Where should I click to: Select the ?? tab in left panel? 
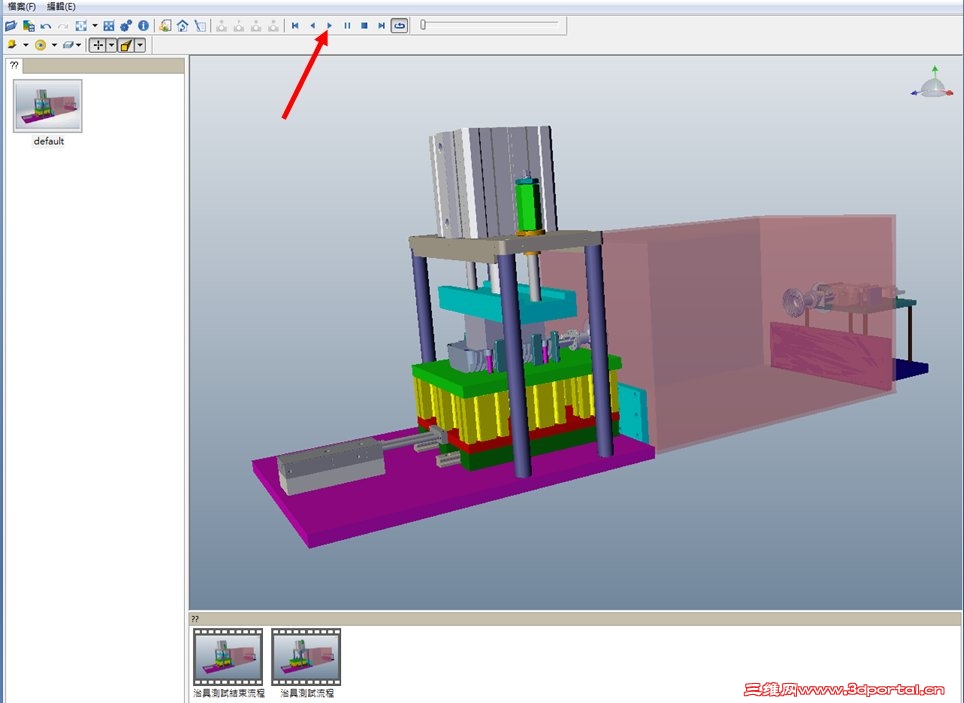[14, 65]
